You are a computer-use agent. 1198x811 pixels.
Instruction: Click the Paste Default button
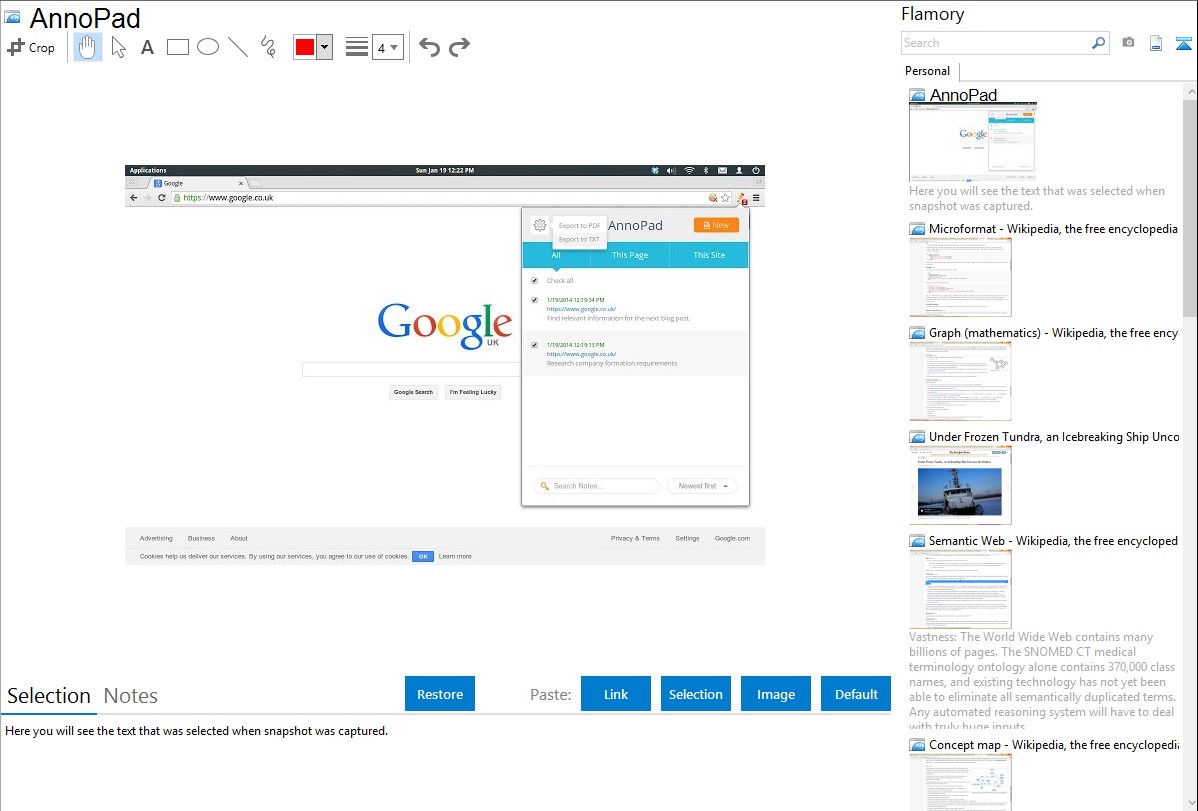[856, 694]
